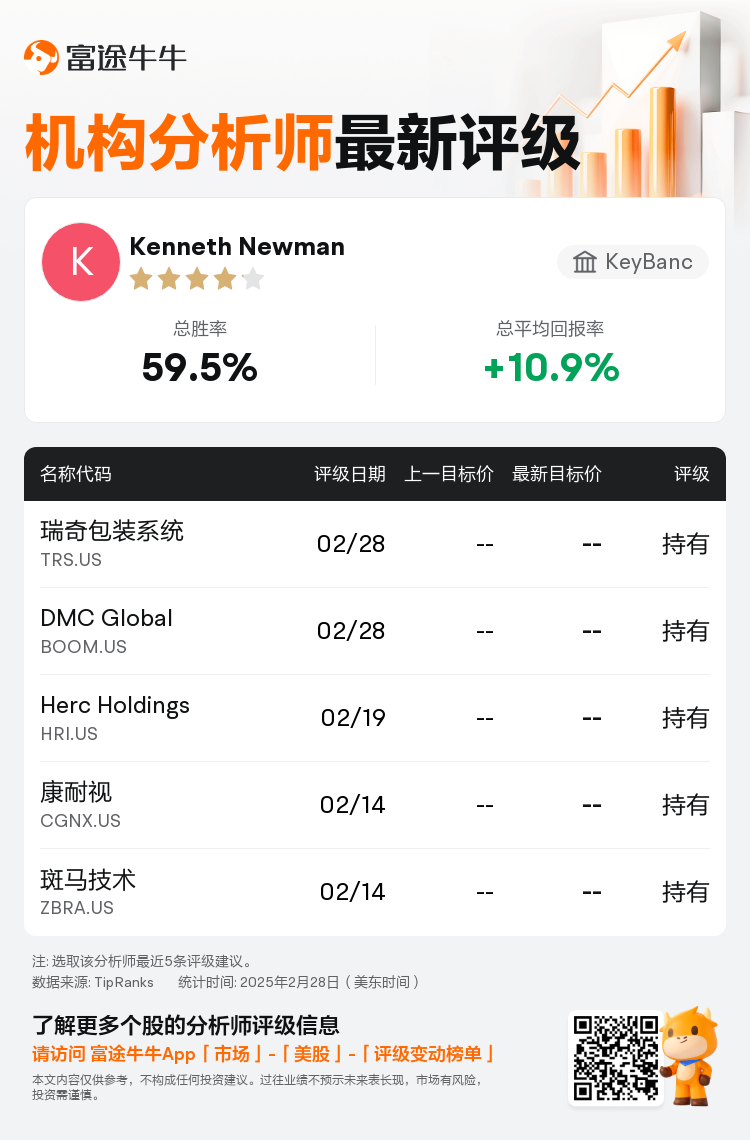Select the 斑马技术 ZBRA.US entry
750x1140 pixels.
(x=375, y=892)
